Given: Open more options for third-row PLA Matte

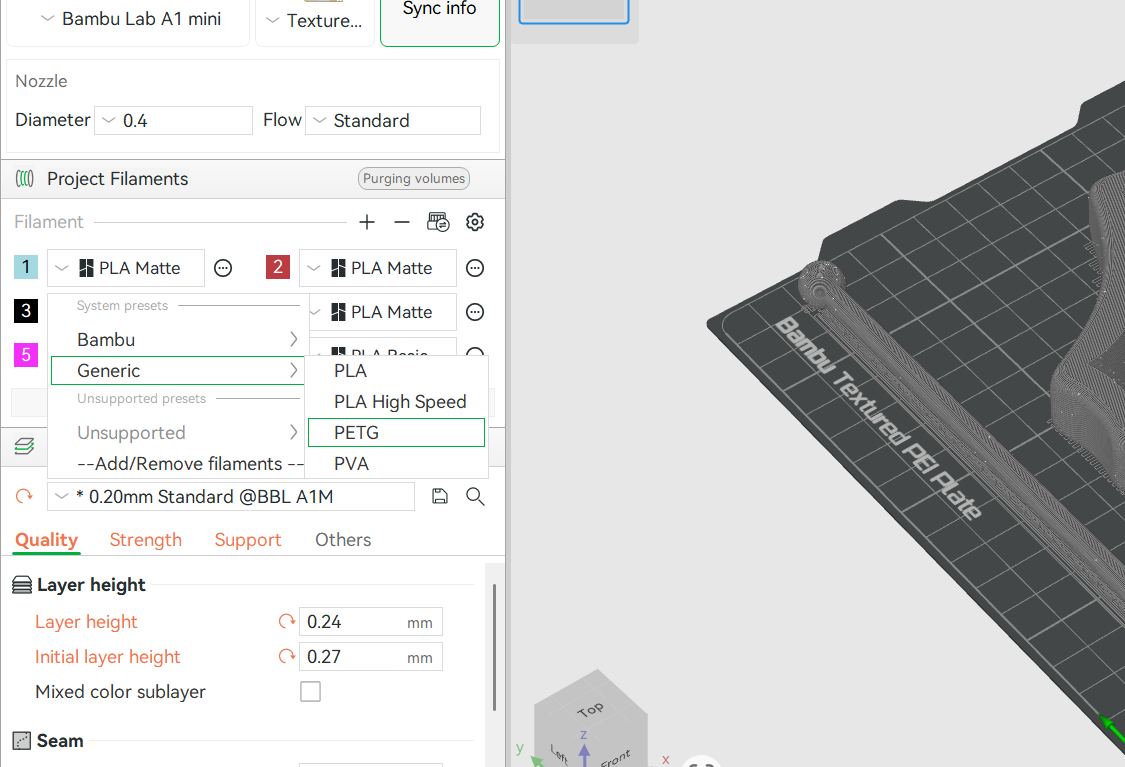Looking at the screenshot, I should 475,312.
